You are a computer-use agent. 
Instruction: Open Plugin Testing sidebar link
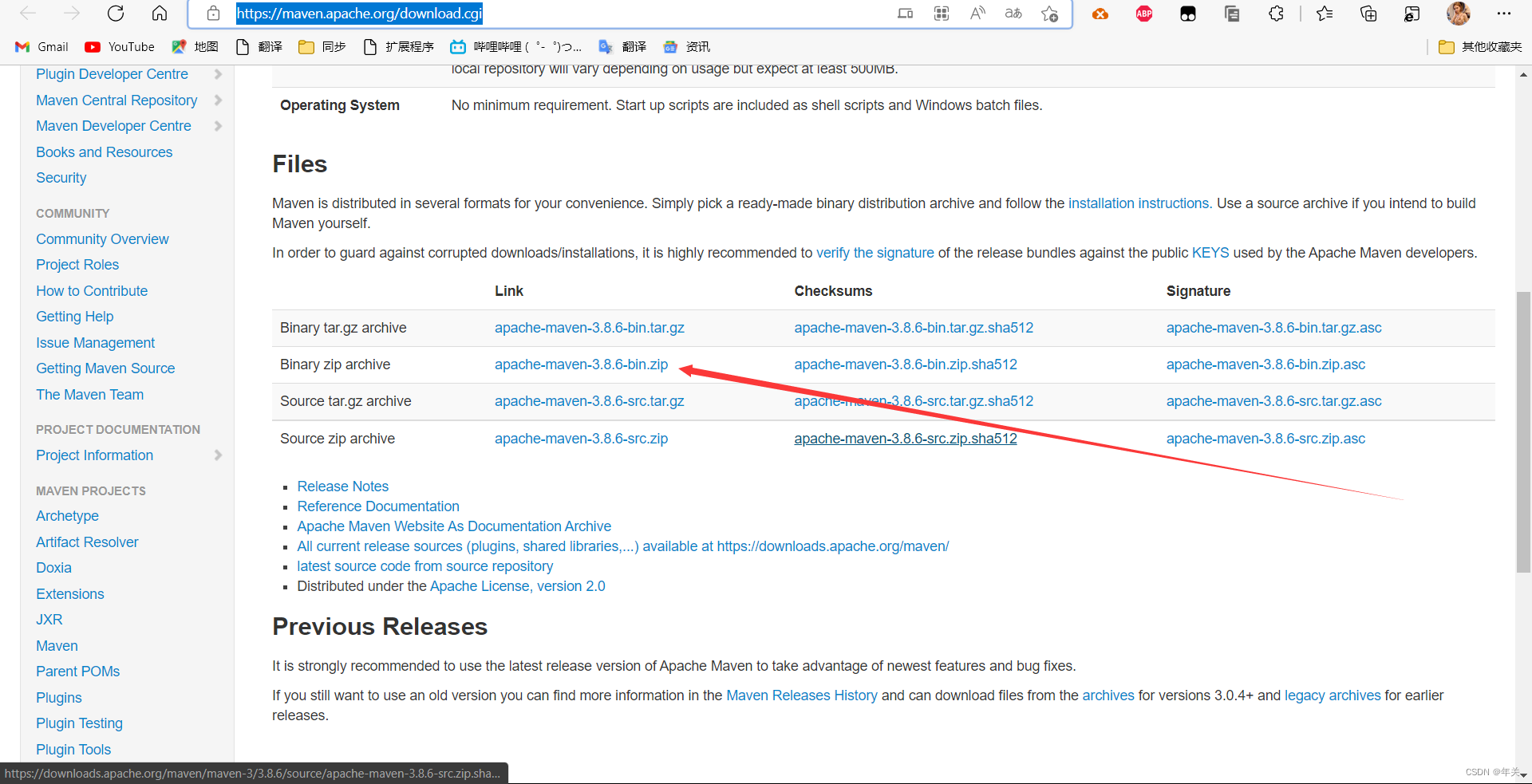[79, 723]
